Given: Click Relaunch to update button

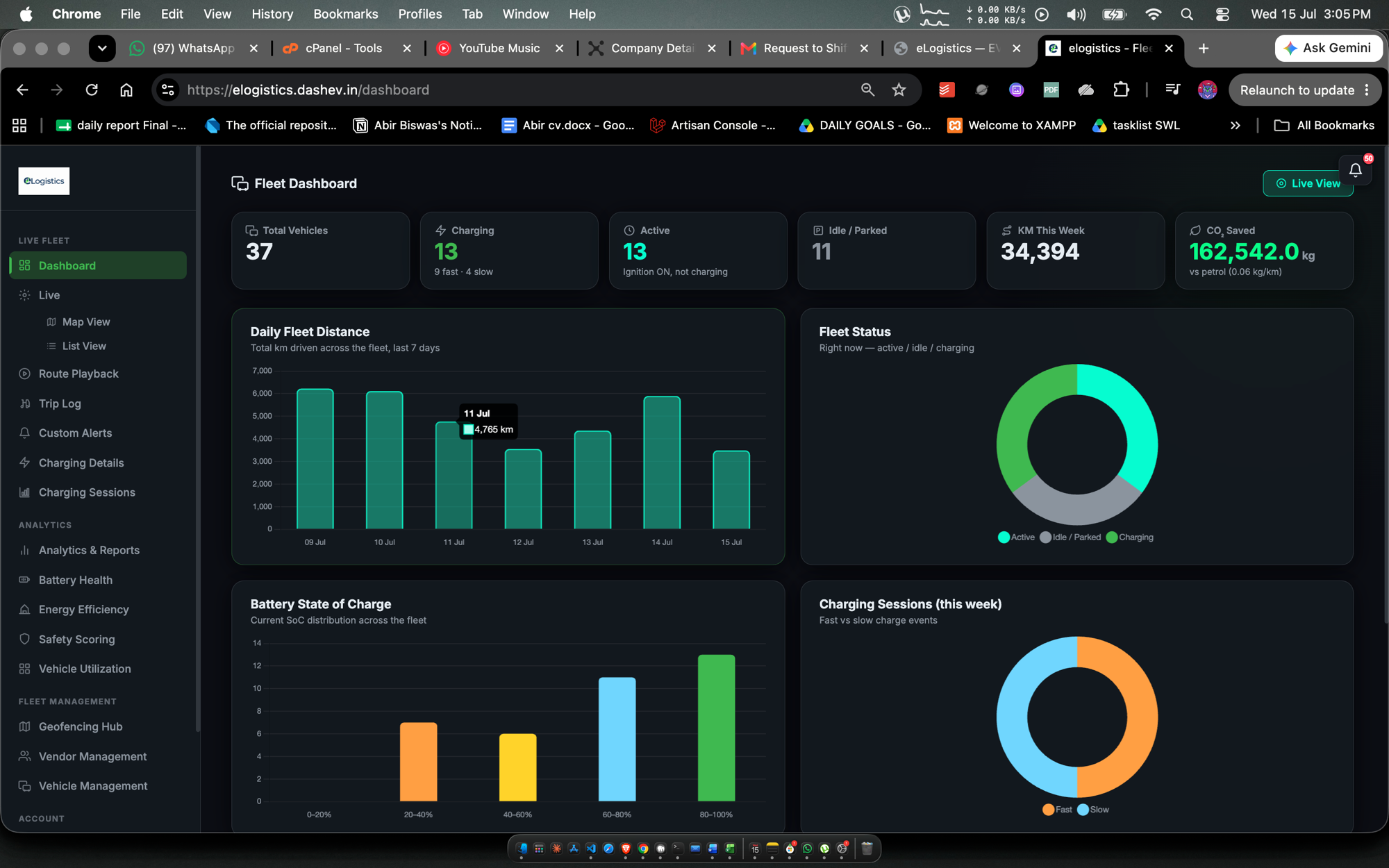Looking at the screenshot, I should [1304, 90].
